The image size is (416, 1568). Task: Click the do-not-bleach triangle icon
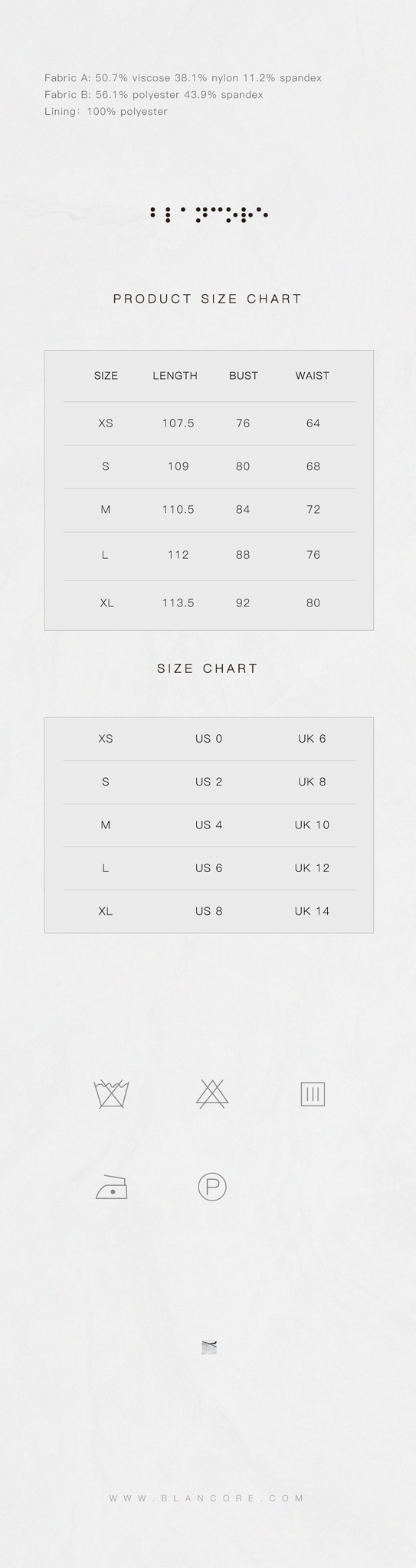coord(212,1094)
